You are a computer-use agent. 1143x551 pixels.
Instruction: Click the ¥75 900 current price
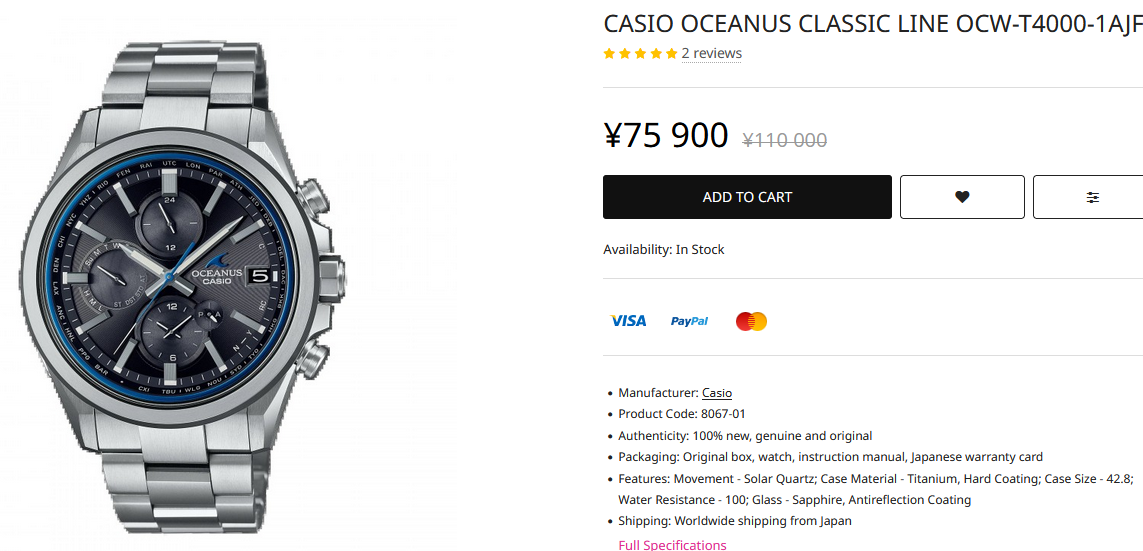(x=666, y=135)
